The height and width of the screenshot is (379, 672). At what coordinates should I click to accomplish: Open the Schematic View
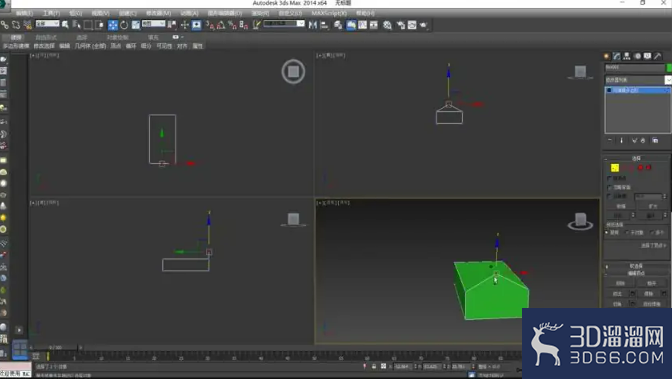[x=374, y=25]
